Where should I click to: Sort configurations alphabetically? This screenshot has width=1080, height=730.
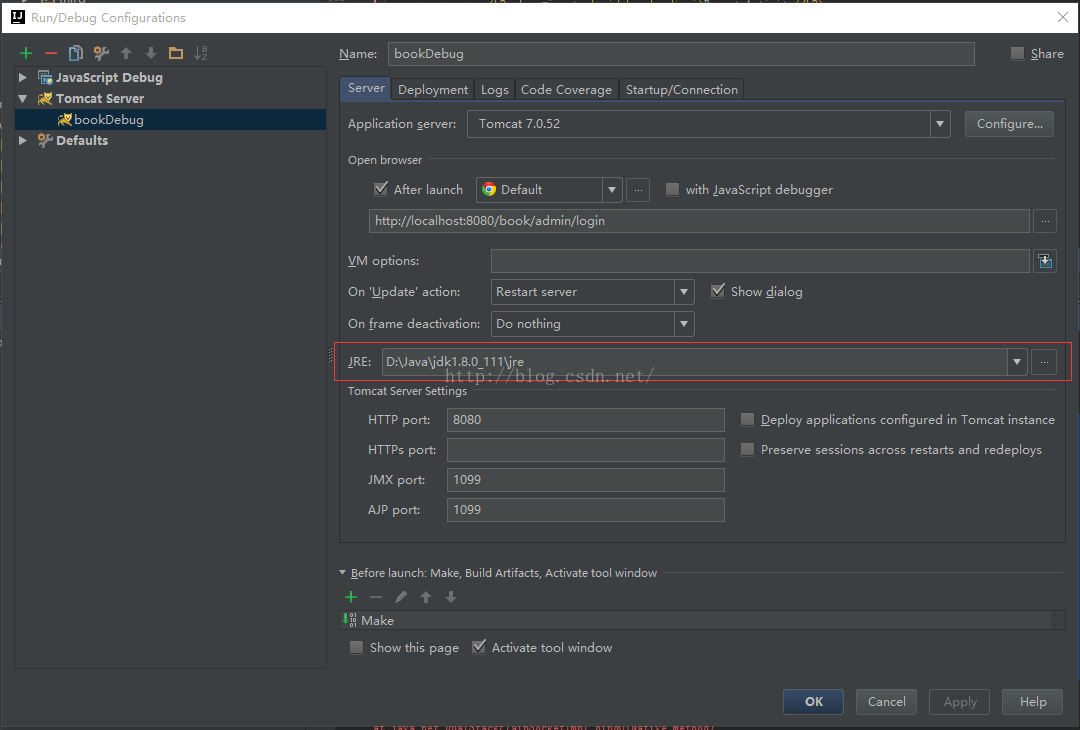coord(201,53)
